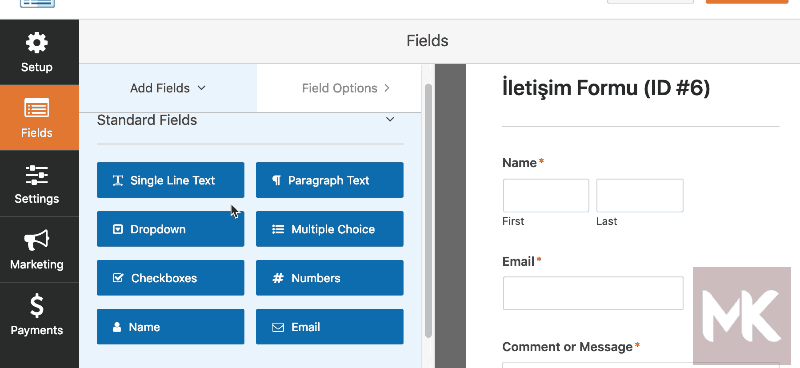Click the Fields panel header title
This screenshot has height=368, width=800.
point(428,41)
